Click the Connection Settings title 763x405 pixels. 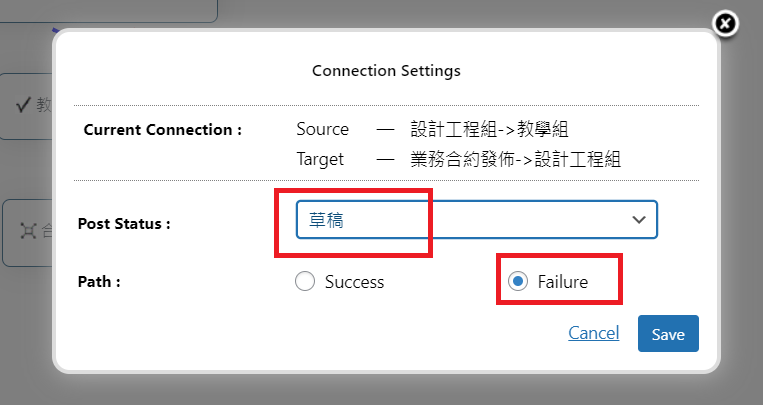coord(386,71)
